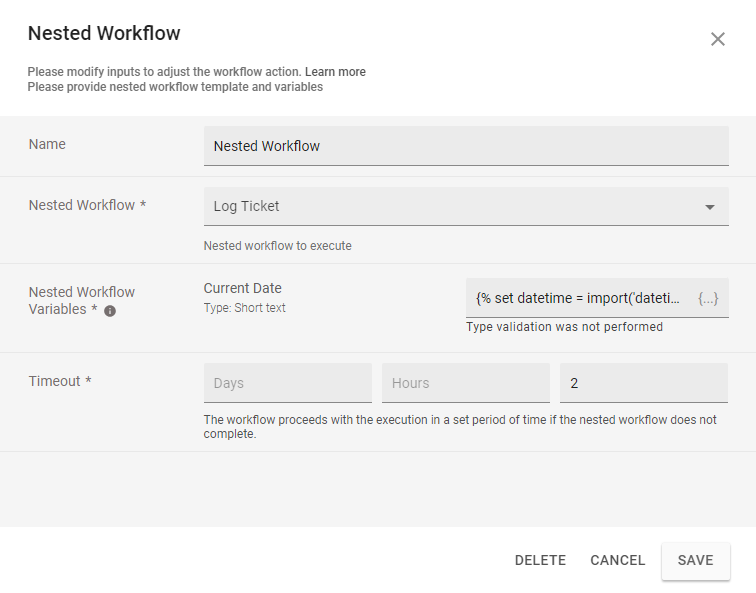Viewport: 756px width, 593px height.
Task: Click the timeout field containing 2
Action: pos(643,383)
